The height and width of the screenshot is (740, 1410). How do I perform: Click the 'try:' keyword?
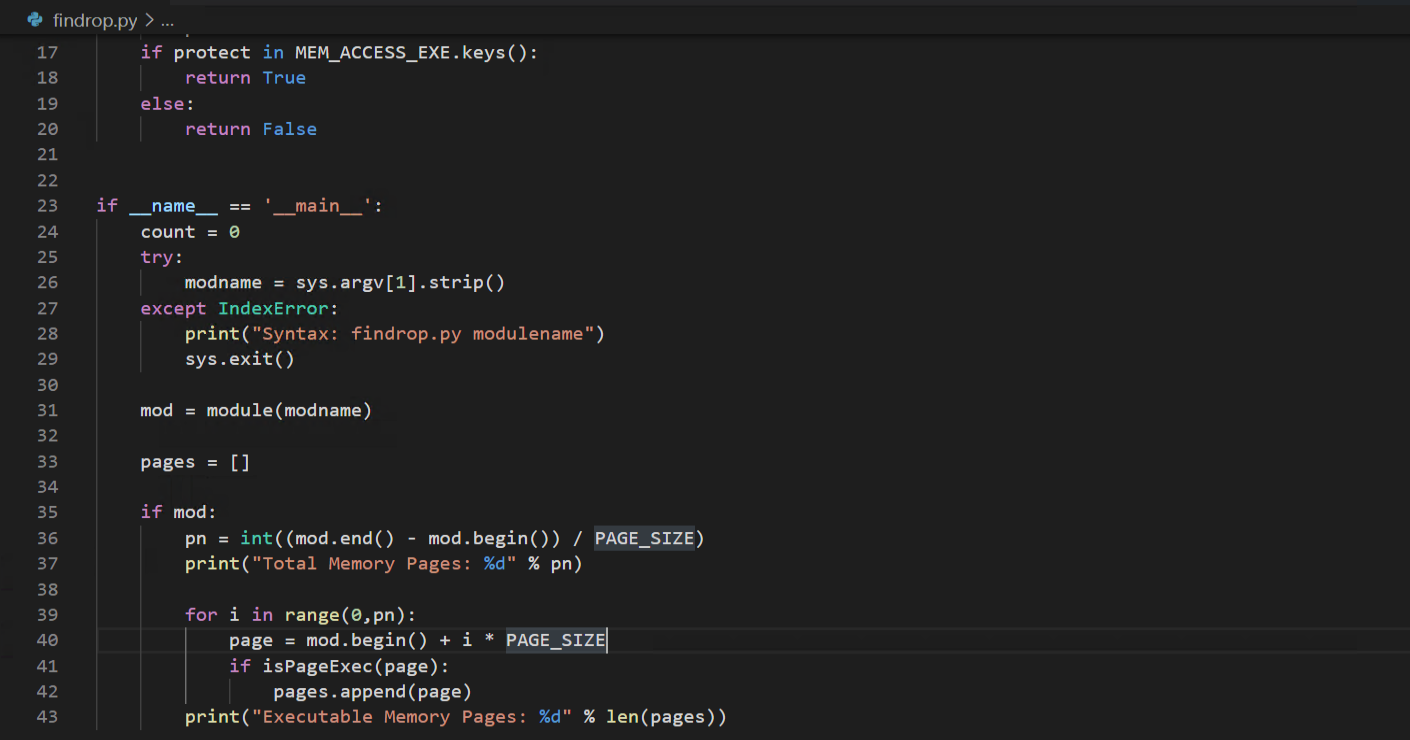point(162,257)
